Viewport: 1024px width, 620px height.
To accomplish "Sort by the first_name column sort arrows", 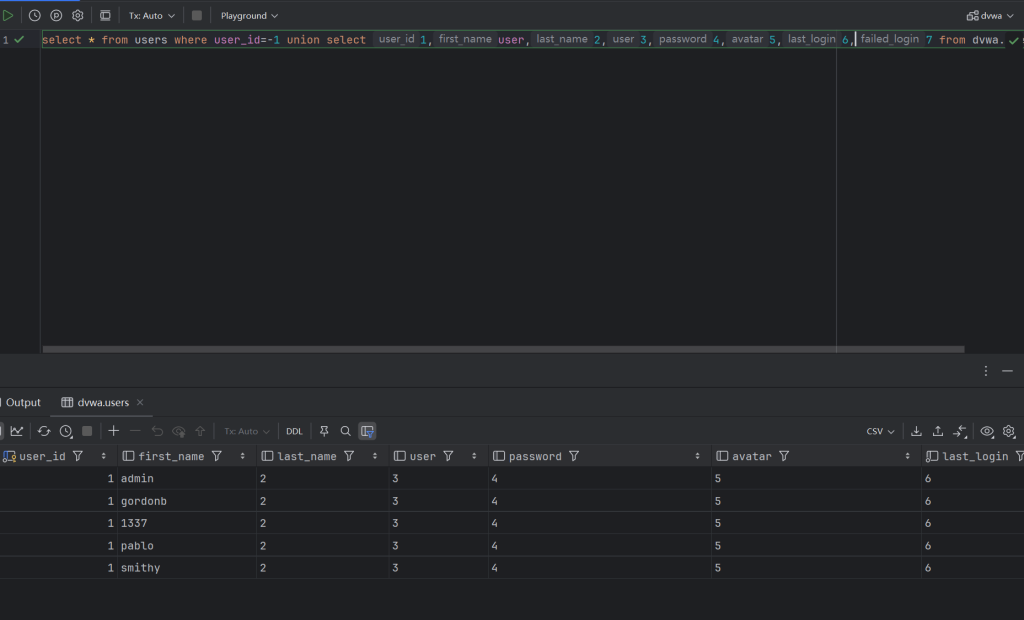I will pyautogui.click(x=242, y=456).
